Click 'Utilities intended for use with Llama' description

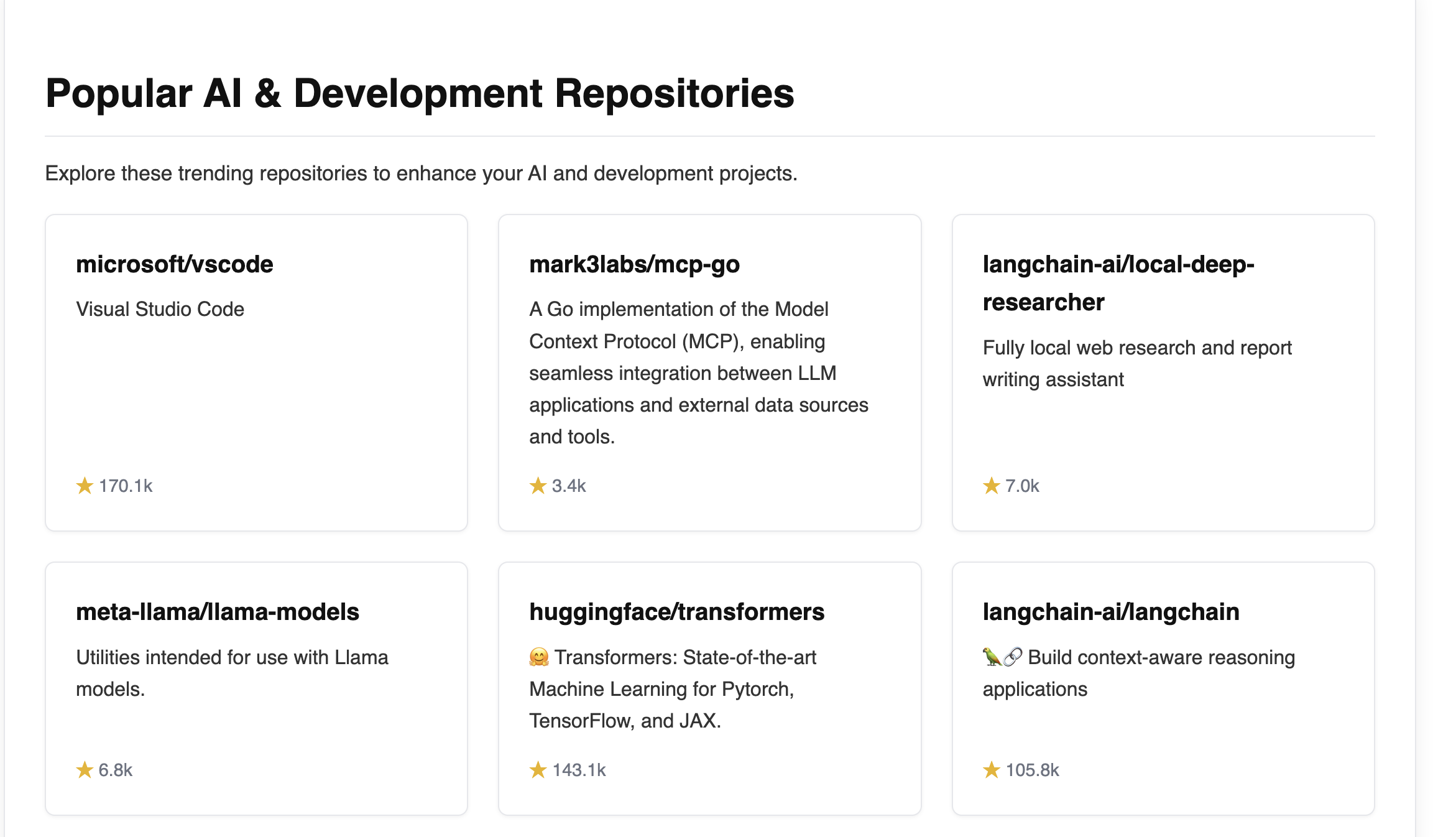tap(232, 657)
